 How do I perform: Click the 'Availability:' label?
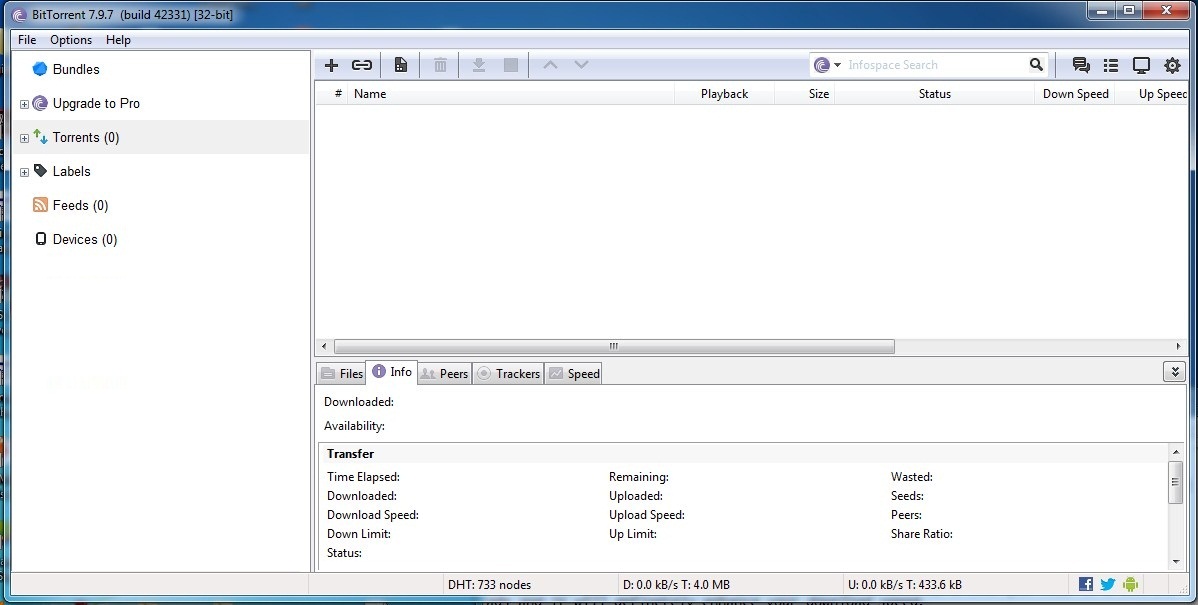click(x=355, y=425)
